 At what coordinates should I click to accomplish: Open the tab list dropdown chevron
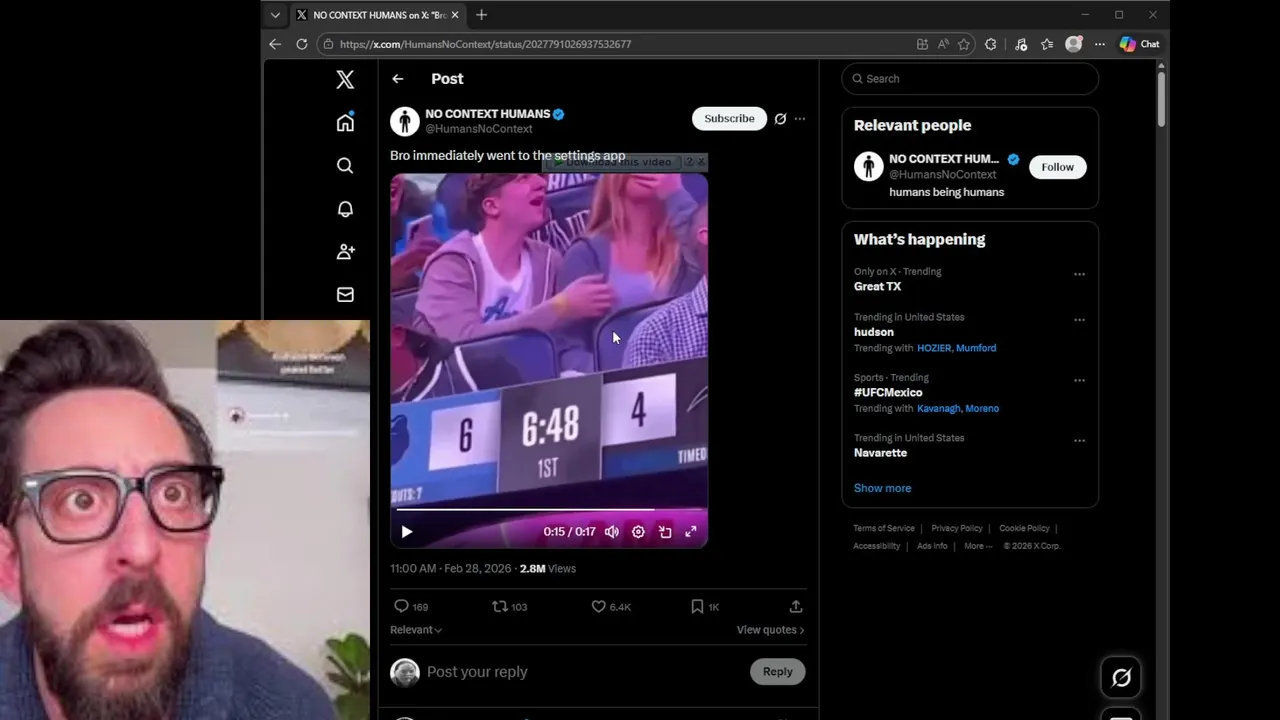click(x=275, y=15)
